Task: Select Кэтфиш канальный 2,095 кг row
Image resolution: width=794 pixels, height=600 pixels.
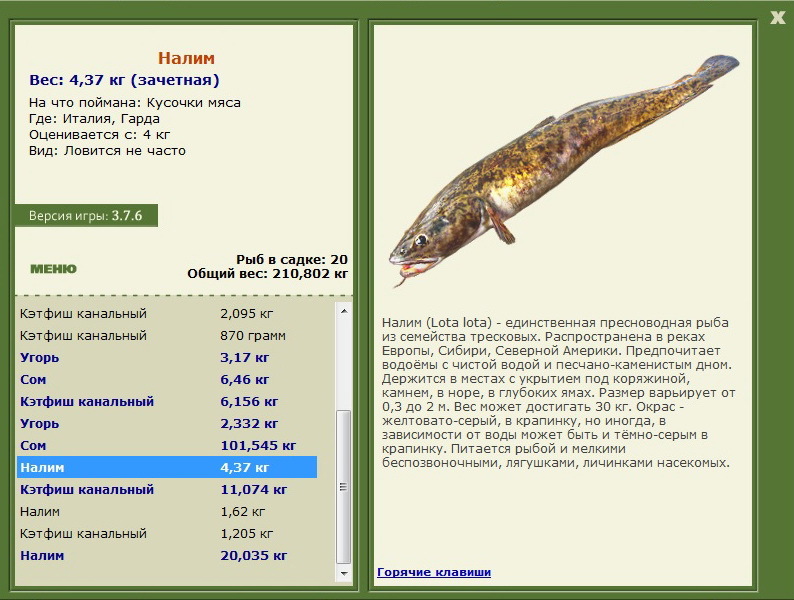Action: pyautogui.click(x=166, y=313)
